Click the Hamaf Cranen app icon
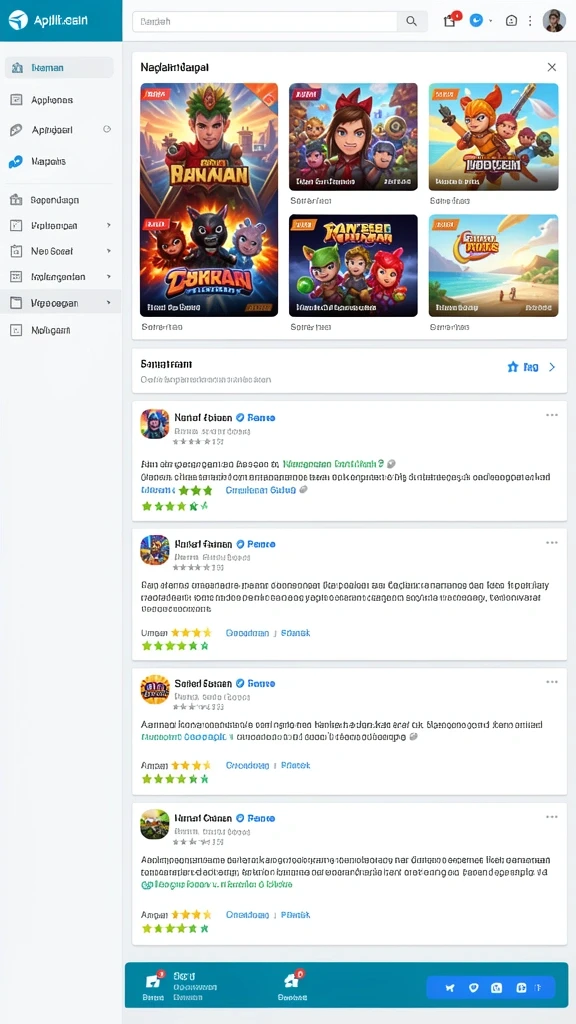This screenshot has width=576, height=1024. point(155,824)
